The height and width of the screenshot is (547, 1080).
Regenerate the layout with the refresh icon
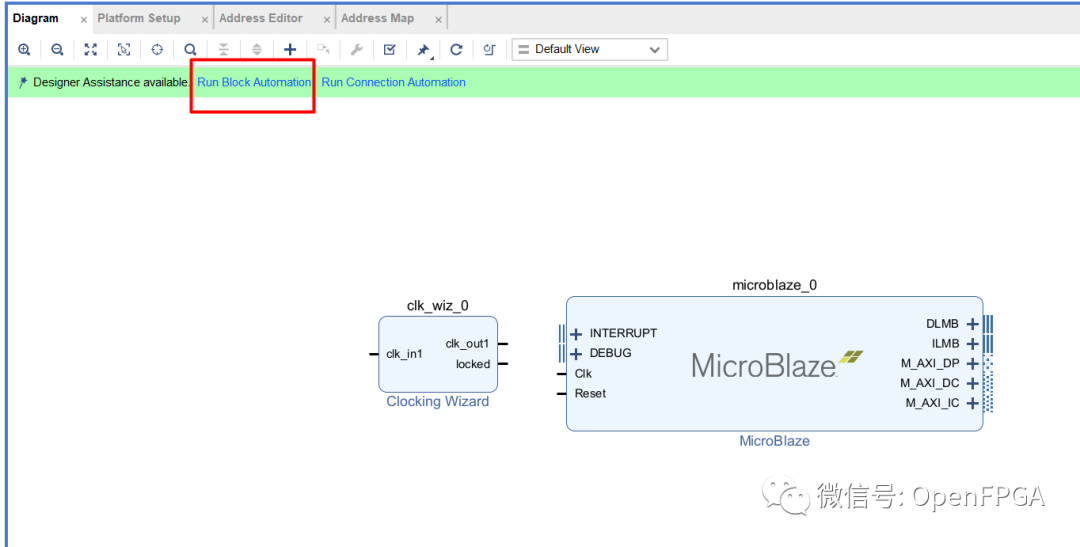coord(456,50)
